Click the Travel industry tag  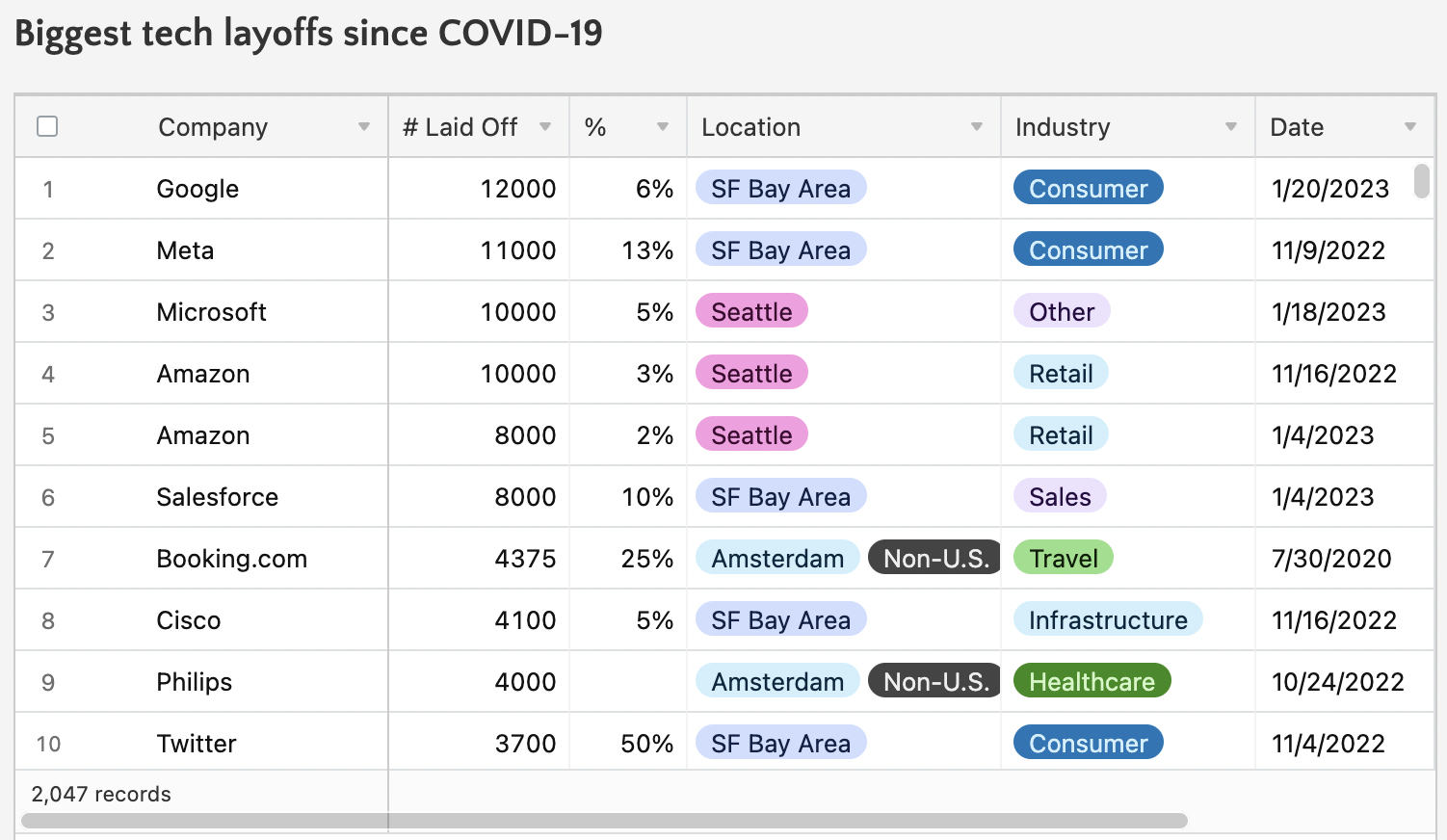1064,558
